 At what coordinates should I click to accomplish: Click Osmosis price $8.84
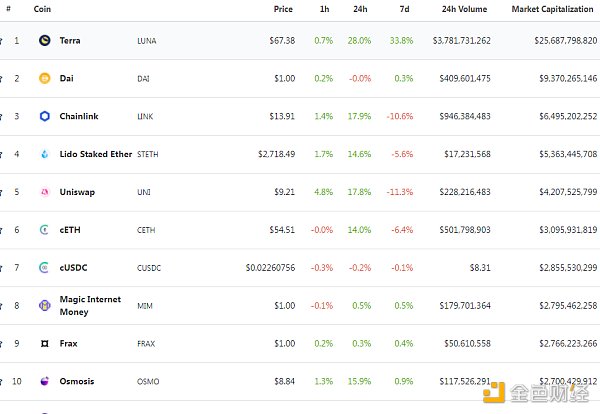(285, 381)
